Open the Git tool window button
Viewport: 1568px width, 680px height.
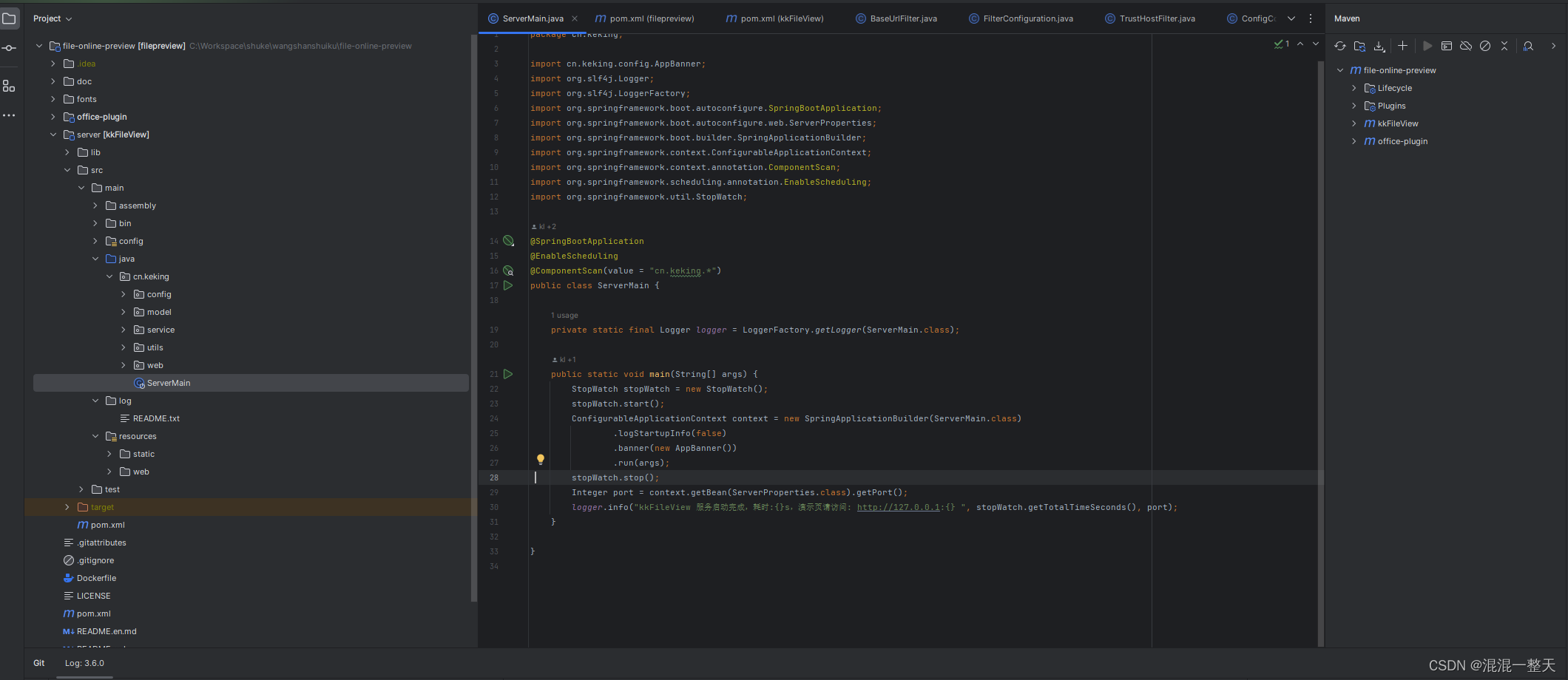(39, 663)
